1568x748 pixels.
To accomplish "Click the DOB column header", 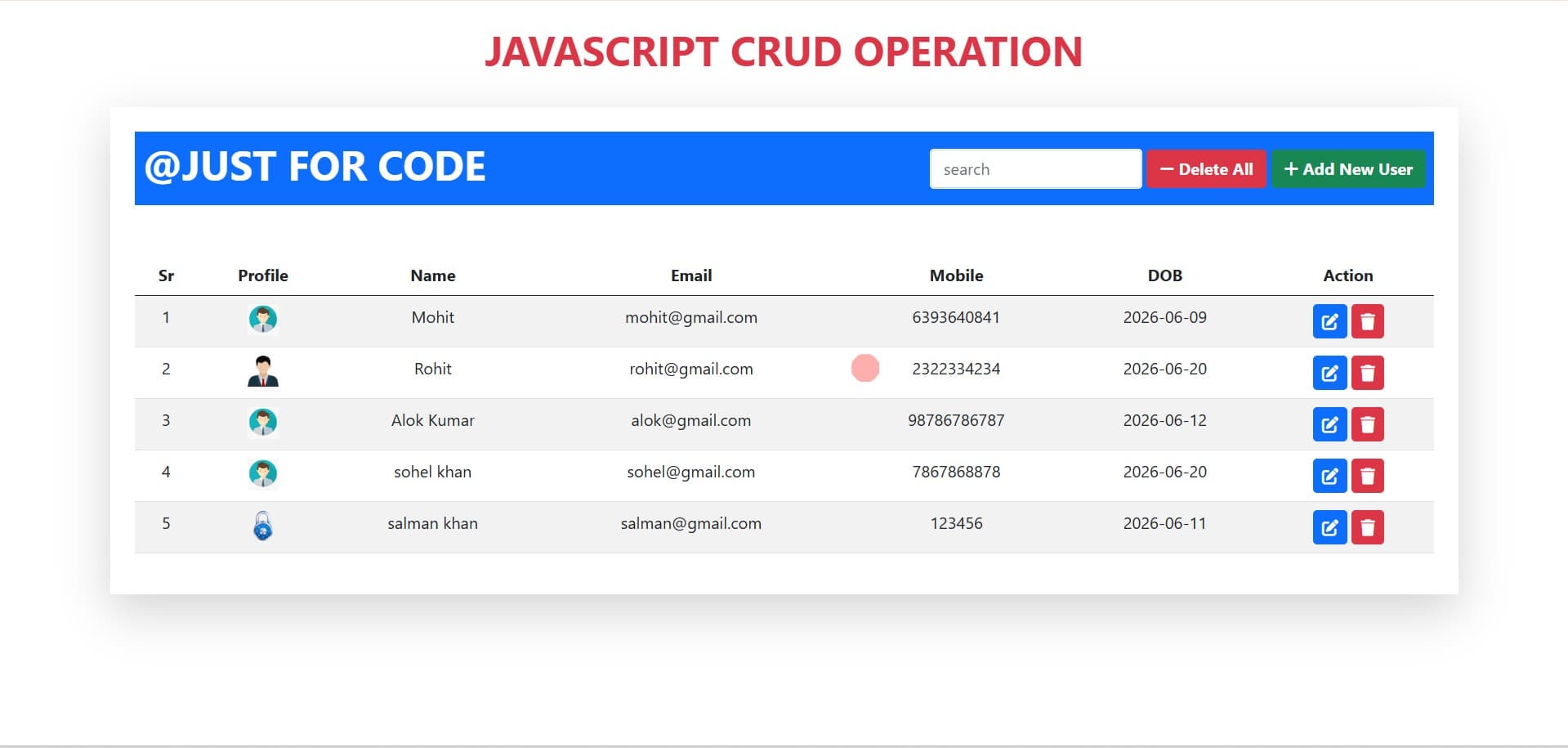I will click(x=1165, y=275).
